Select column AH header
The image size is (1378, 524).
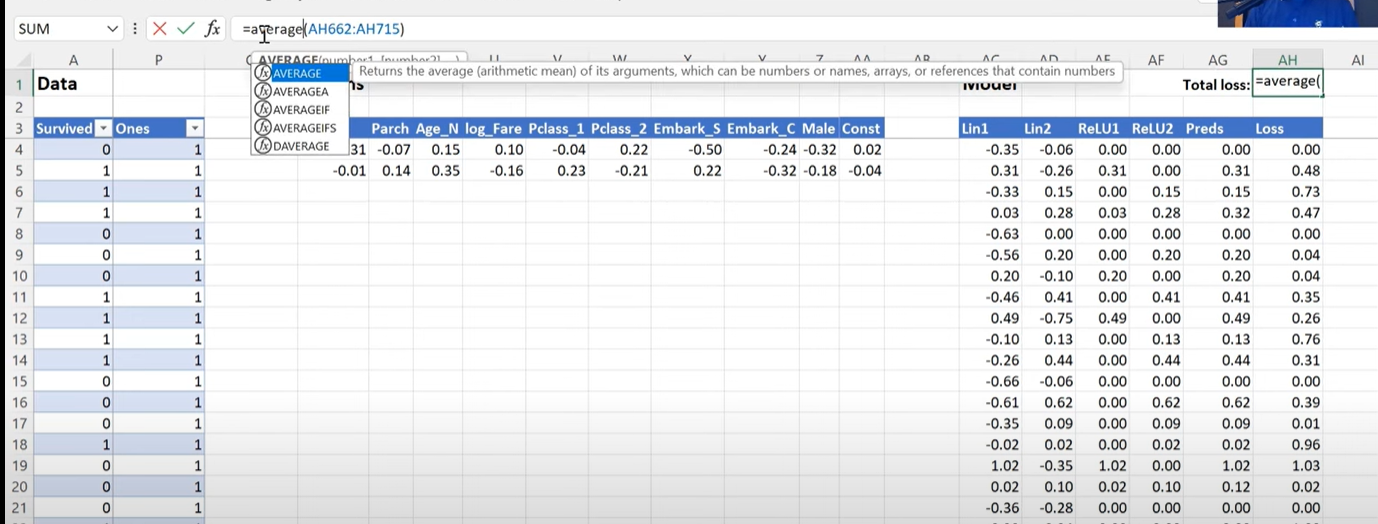[1287, 60]
